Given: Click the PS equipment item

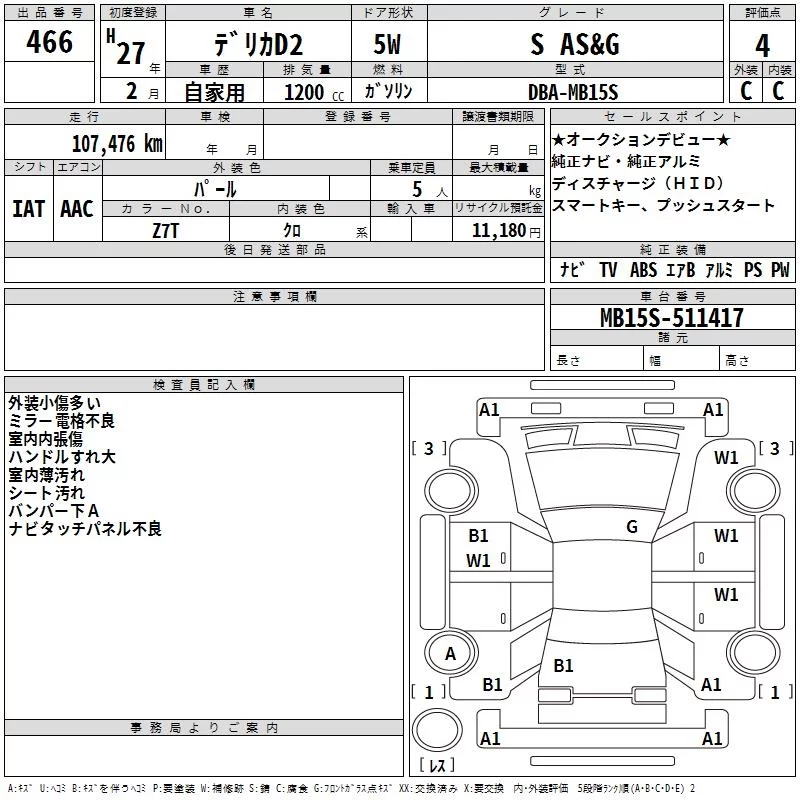Looking at the screenshot, I should pyautogui.click(x=753, y=269).
